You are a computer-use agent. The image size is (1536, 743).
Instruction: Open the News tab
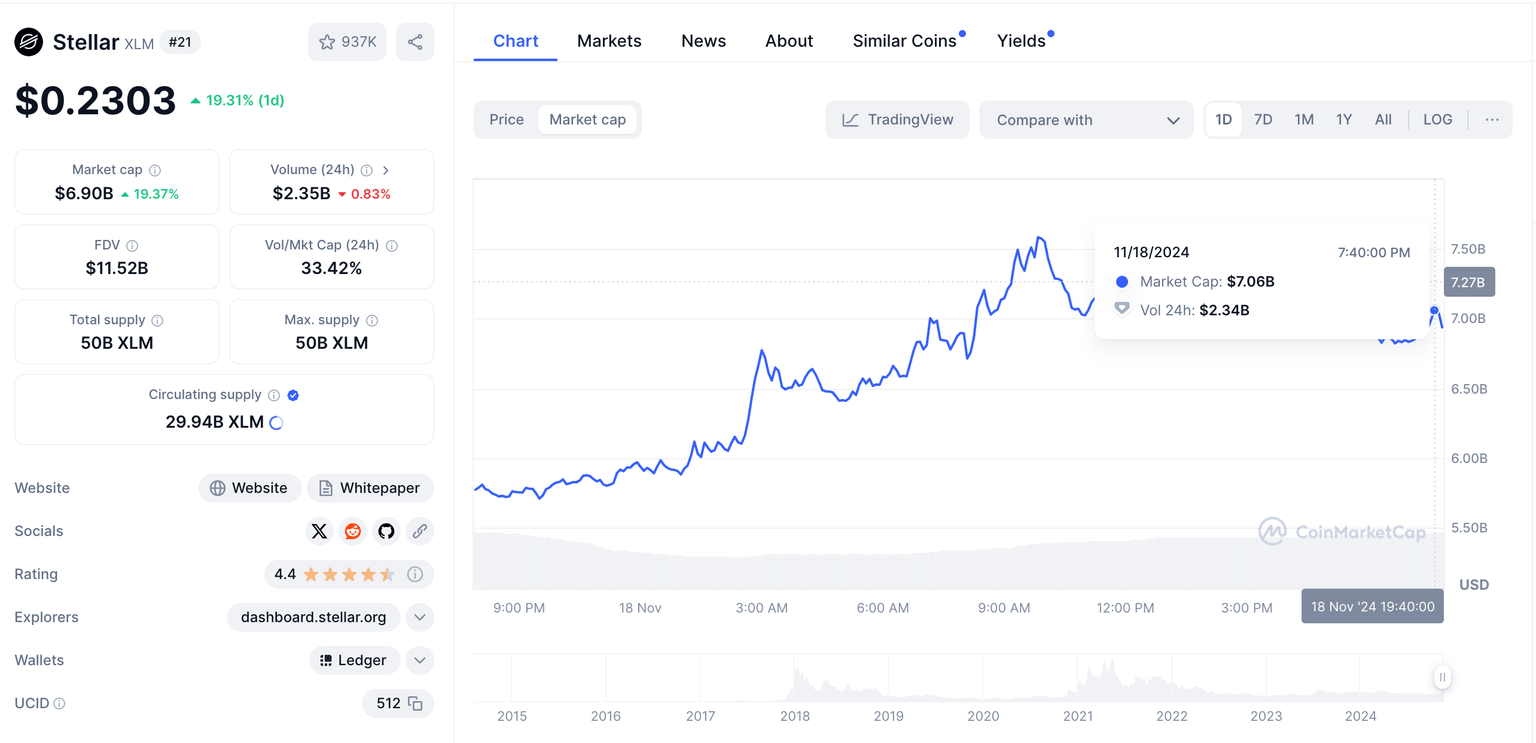point(703,41)
